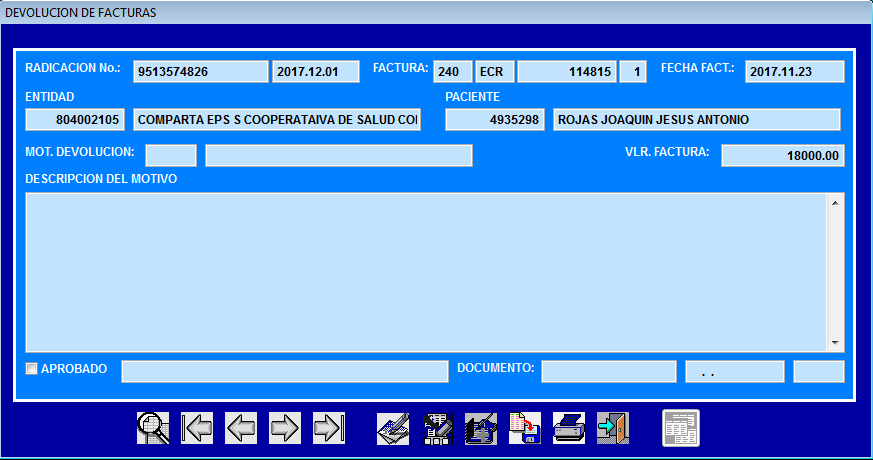Viewport: 873px width, 460px height.
Task: Click the small field showing 1
Action: coord(633,72)
